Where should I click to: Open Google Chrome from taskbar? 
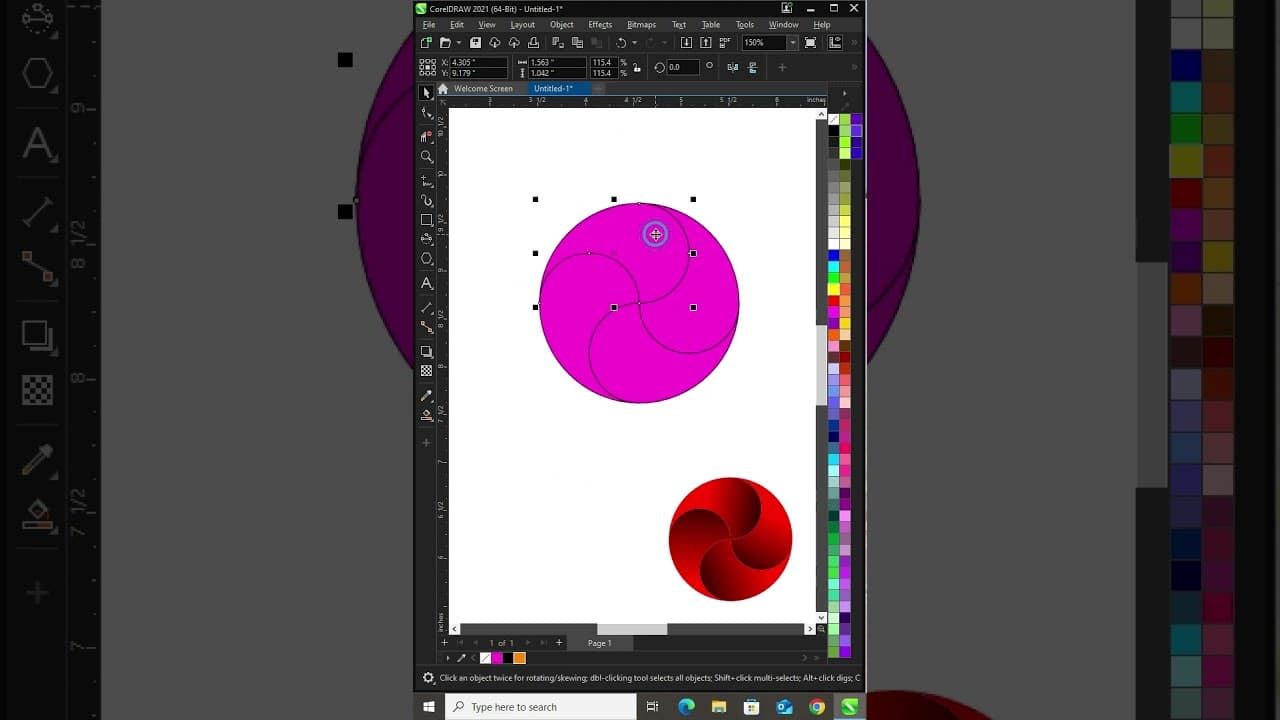817,707
